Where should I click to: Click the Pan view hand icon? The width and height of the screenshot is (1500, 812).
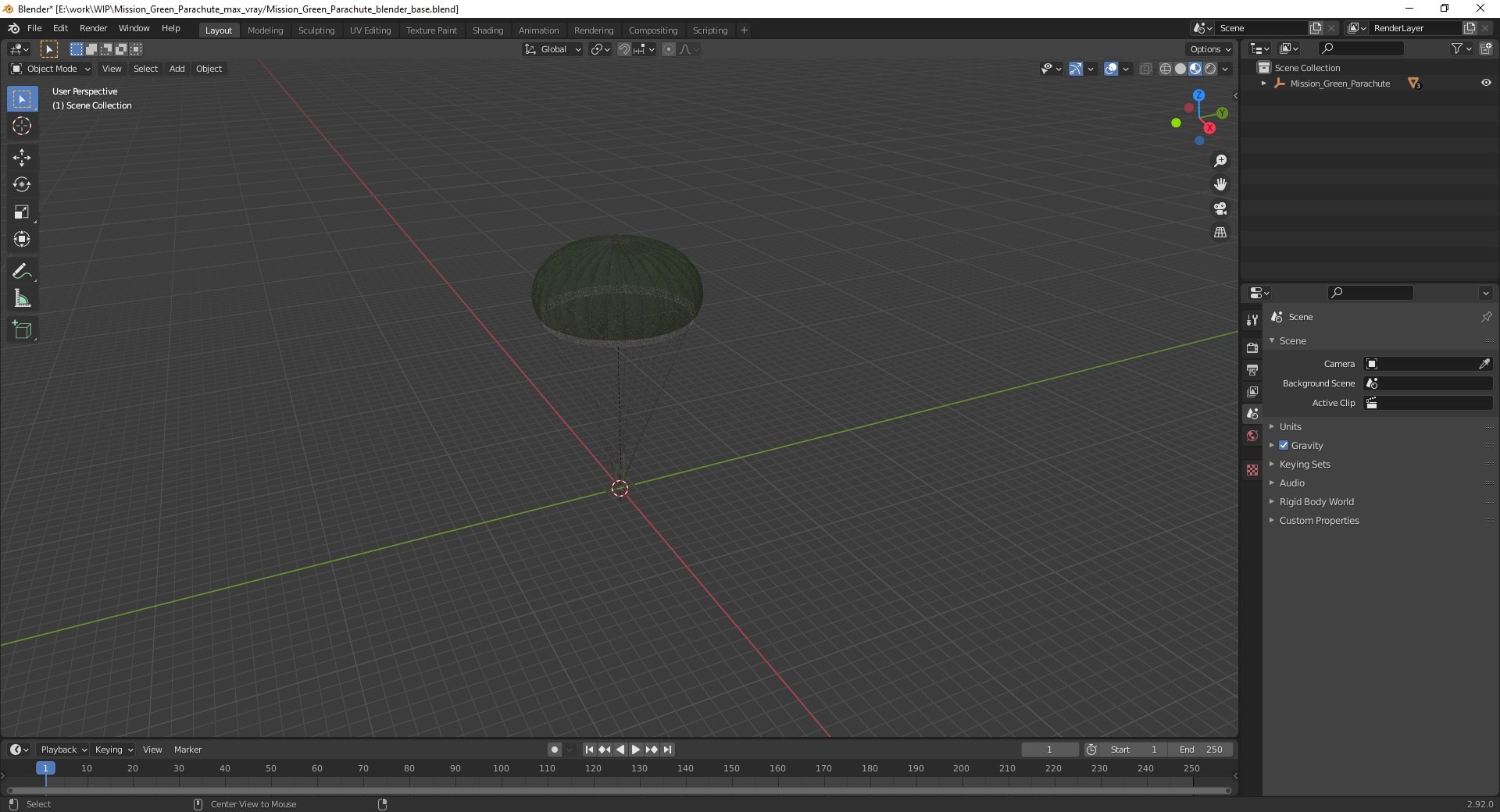1220,184
